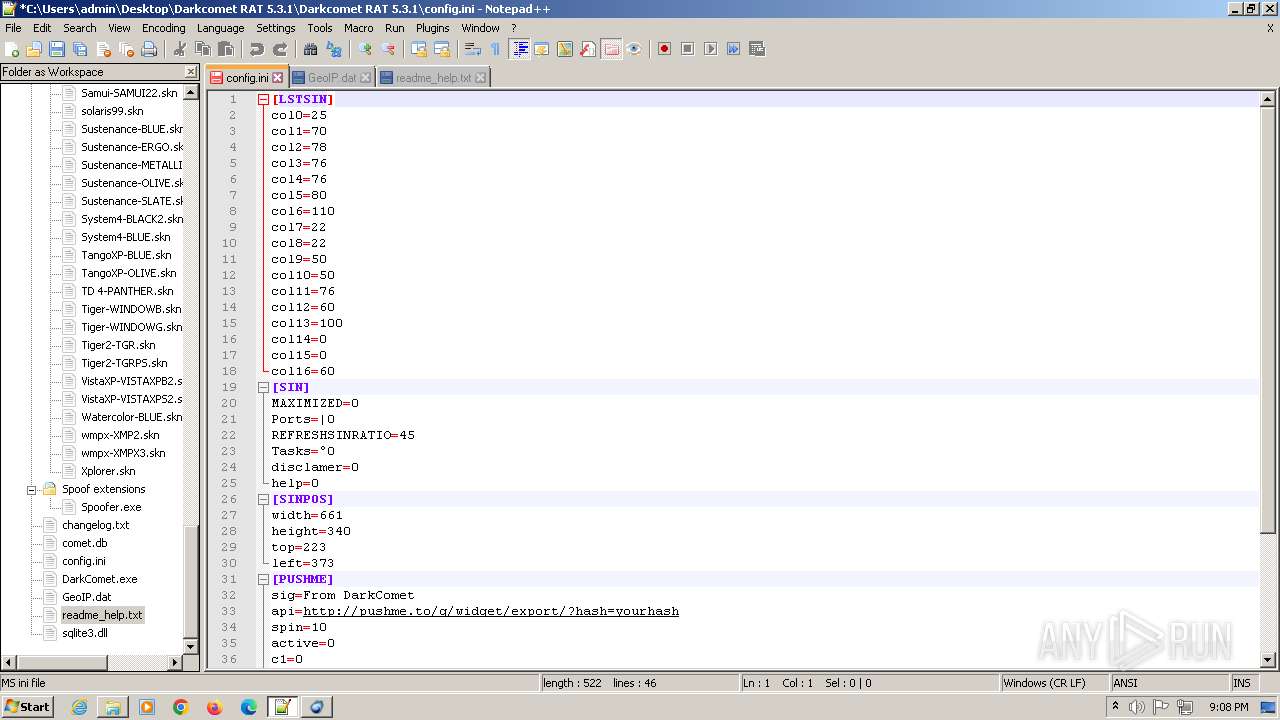Save the current file via toolbar
This screenshot has height=720, width=1280.
pos(57,49)
